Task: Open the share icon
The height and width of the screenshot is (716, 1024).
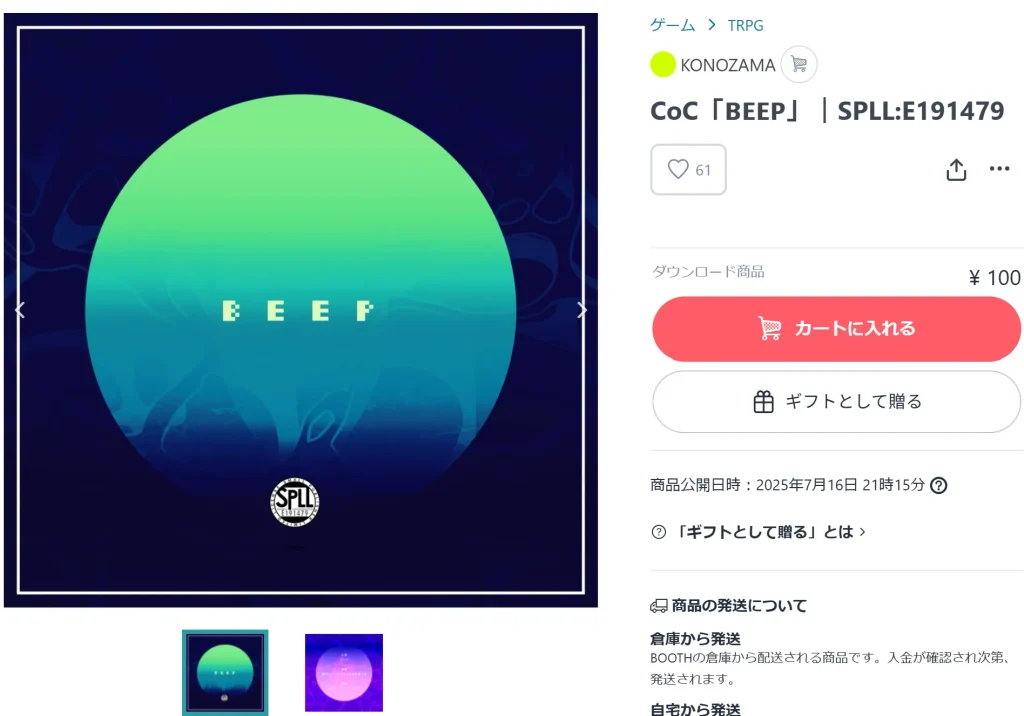Action: 956,170
